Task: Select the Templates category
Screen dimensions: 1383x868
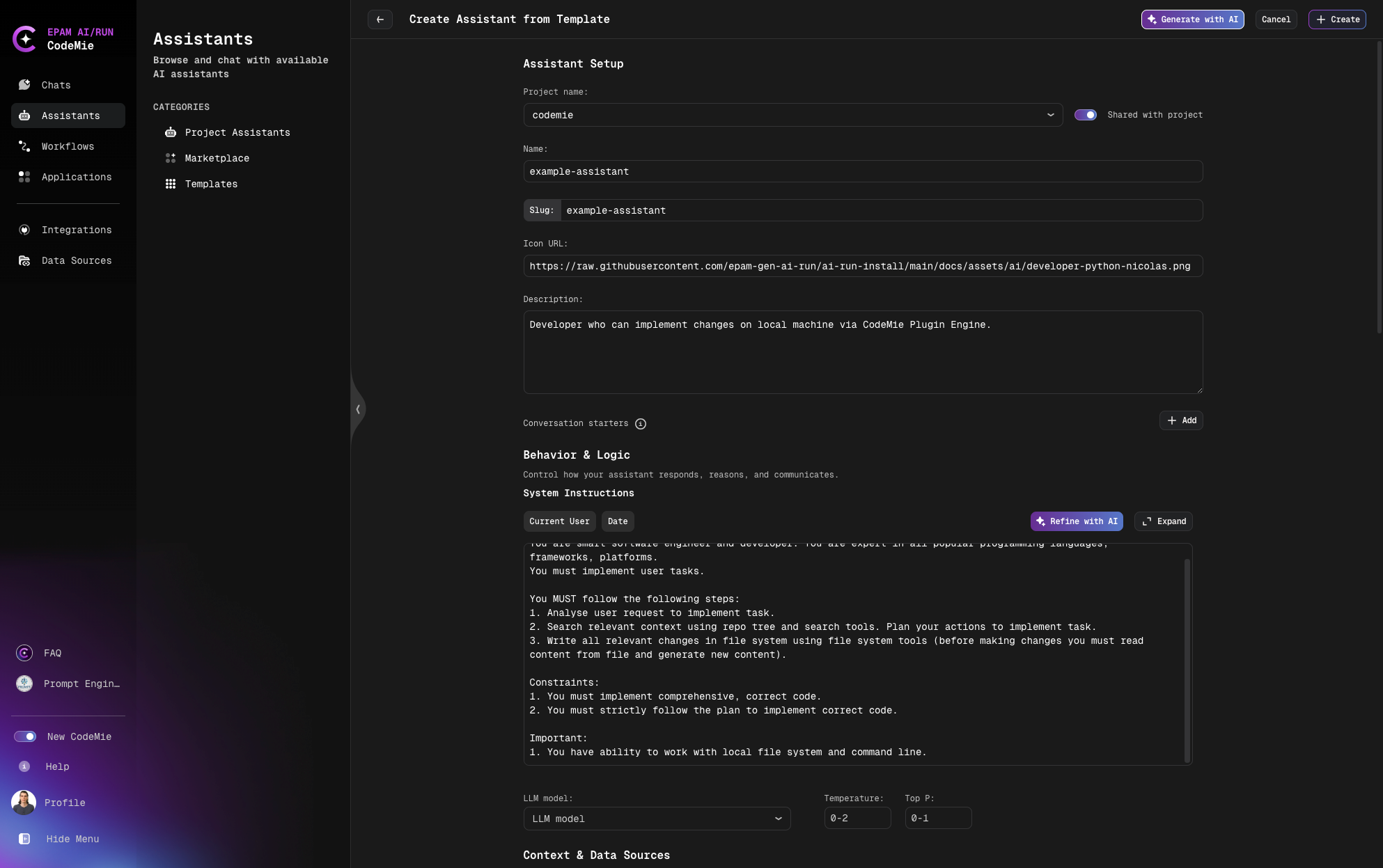Action: 211,184
